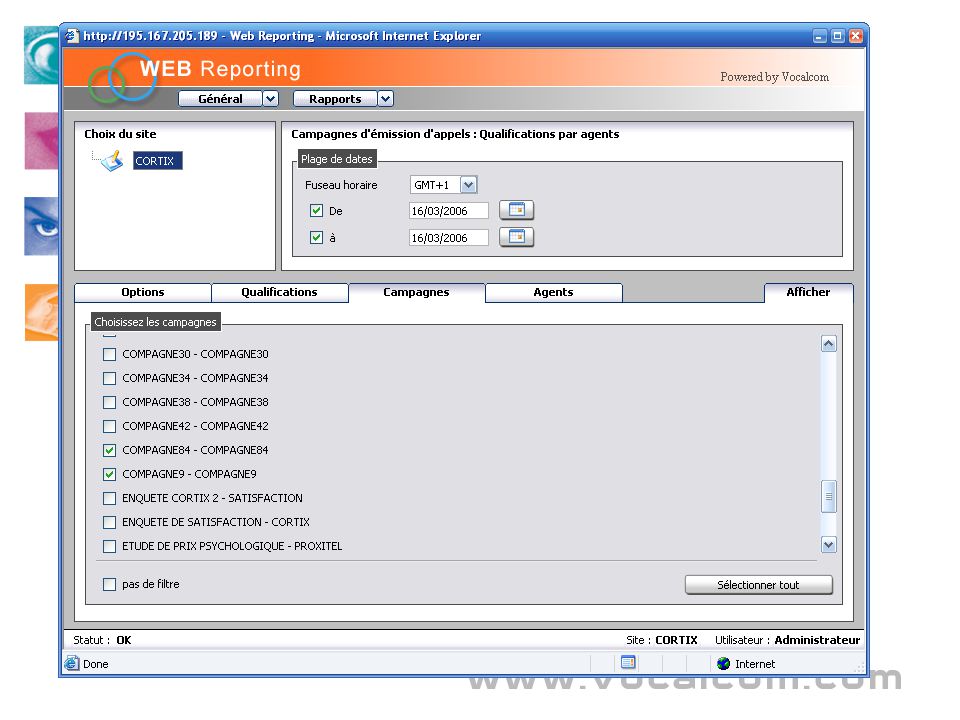Check COMPAGNE42 - COMPAGNE42 campaign
This screenshot has height=720, width=960.
(x=109, y=426)
